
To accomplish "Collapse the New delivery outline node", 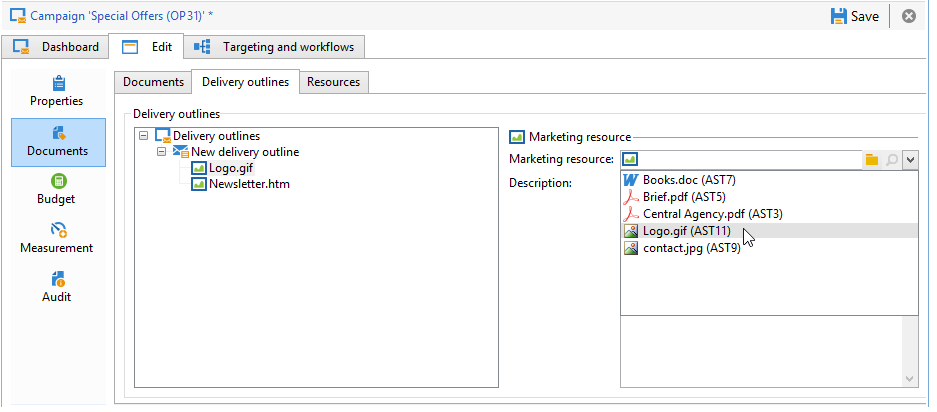I will (x=162, y=152).
